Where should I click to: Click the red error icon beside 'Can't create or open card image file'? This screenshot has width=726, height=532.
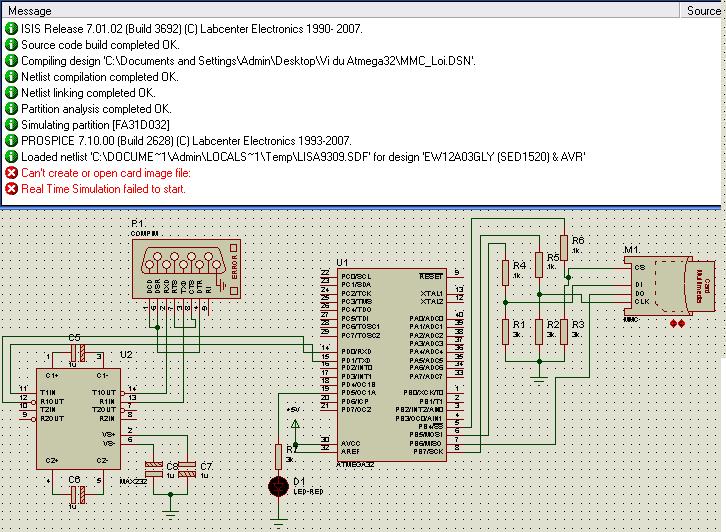pyautogui.click(x=11, y=173)
